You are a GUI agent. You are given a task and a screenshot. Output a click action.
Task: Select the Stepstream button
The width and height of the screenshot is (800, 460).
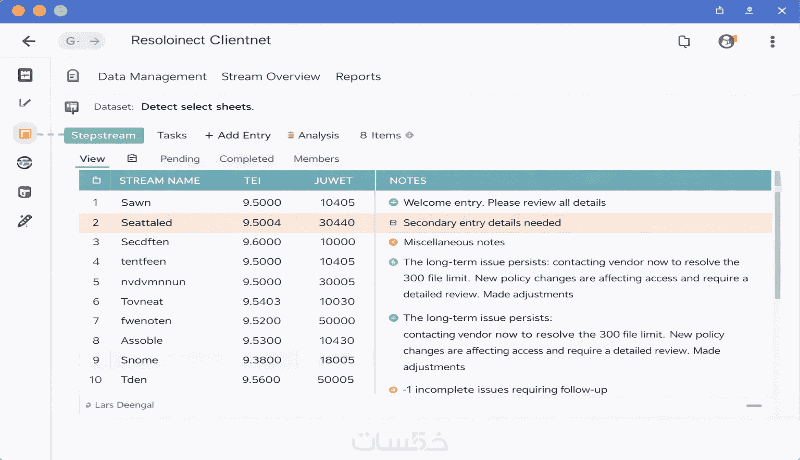(104, 135)
